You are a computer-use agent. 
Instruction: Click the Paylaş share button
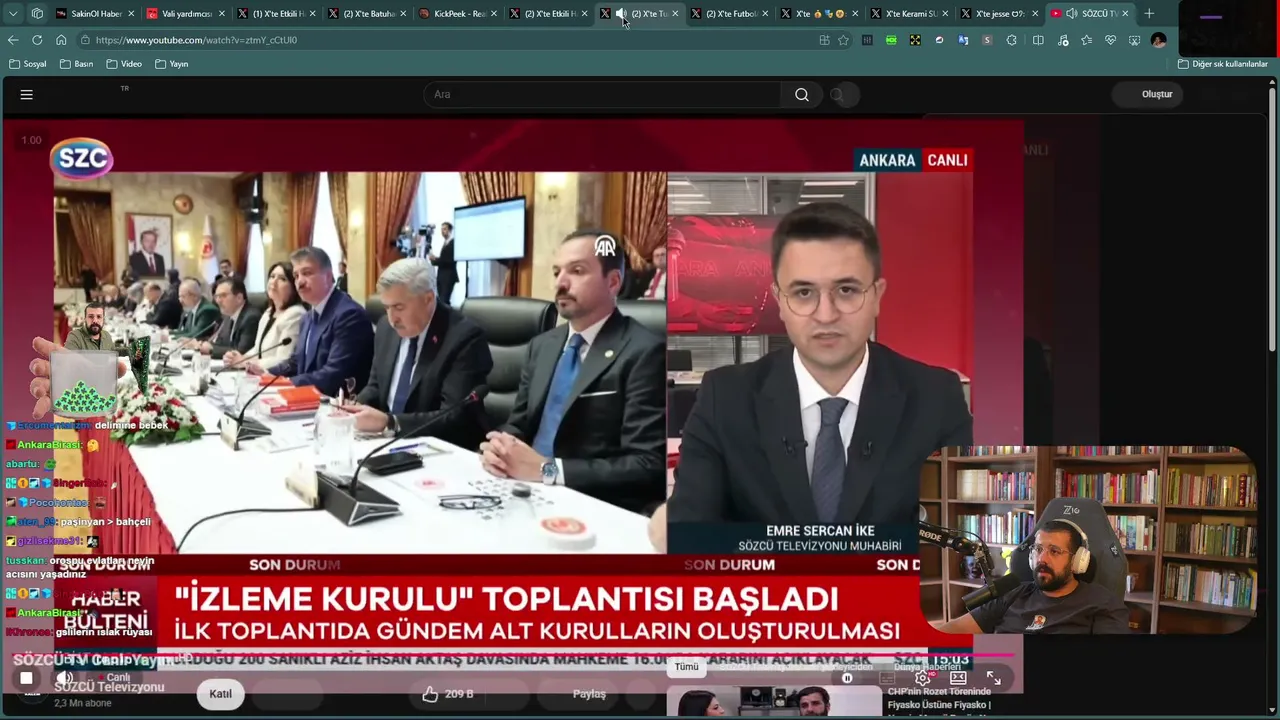[589, 694]
